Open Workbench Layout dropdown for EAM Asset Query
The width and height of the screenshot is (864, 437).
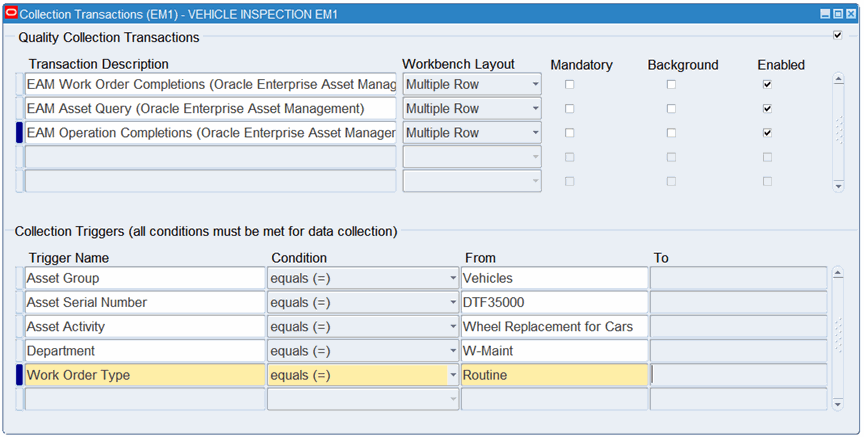point(535,109)
